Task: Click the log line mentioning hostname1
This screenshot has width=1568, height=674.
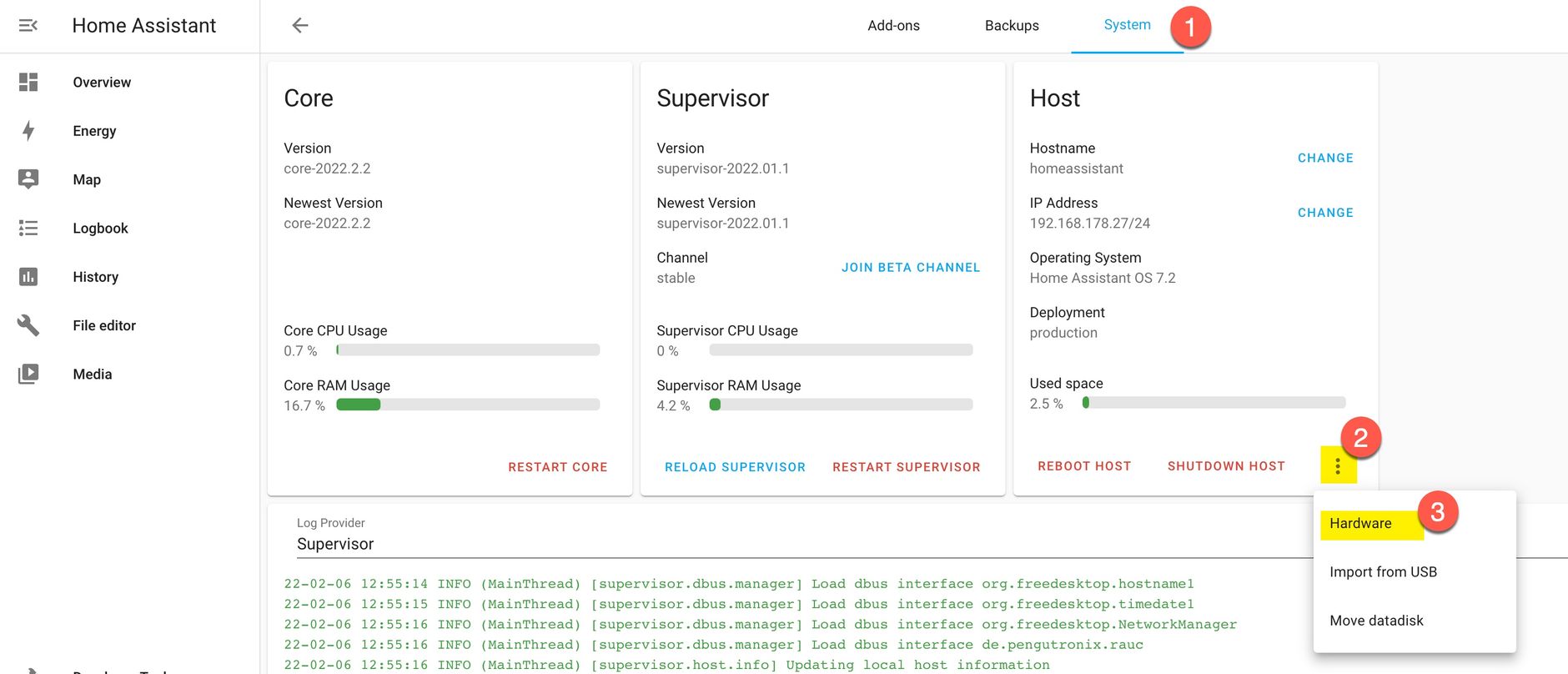Action: pyautogui.click(x=739, y=584)
